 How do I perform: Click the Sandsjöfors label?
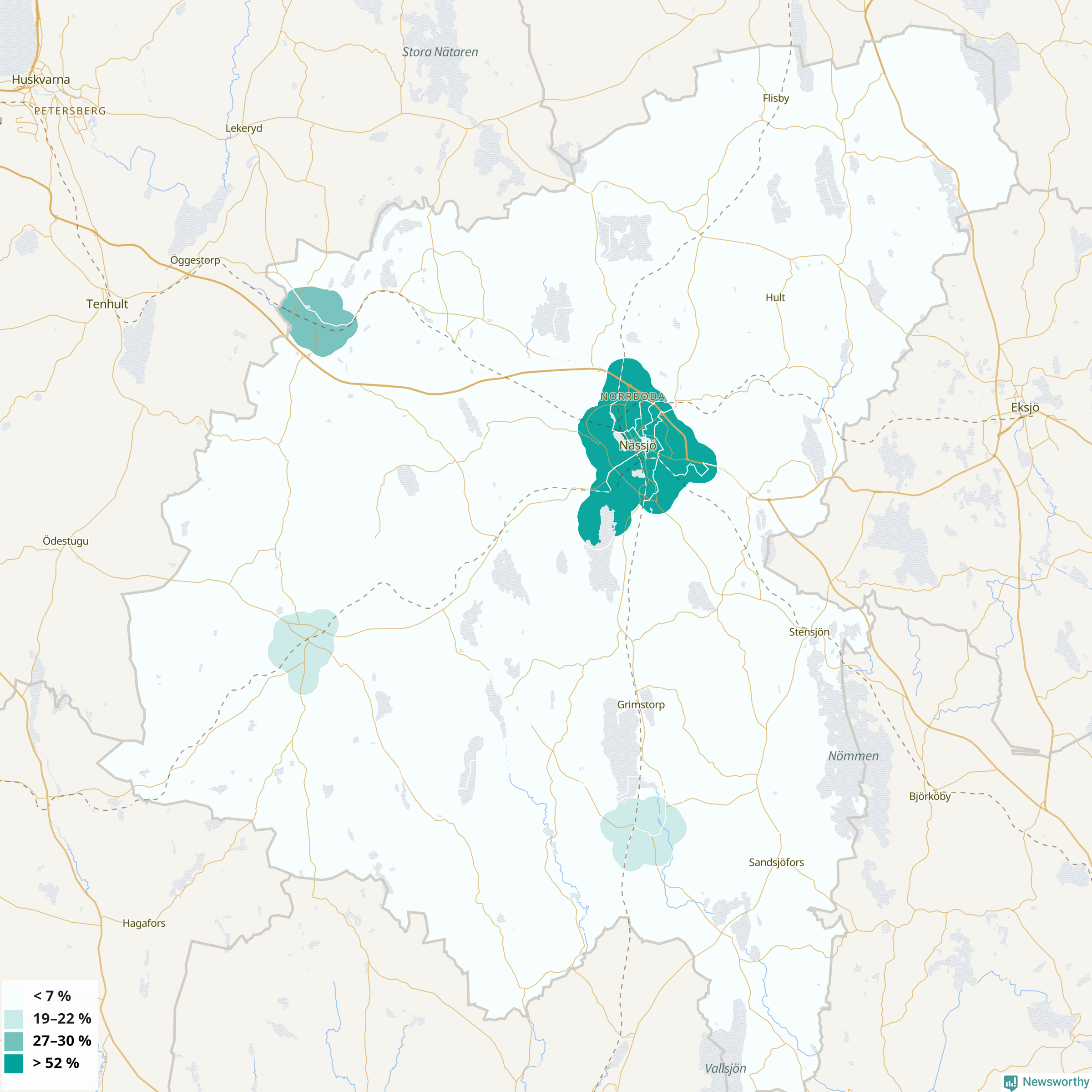point(776,863)
